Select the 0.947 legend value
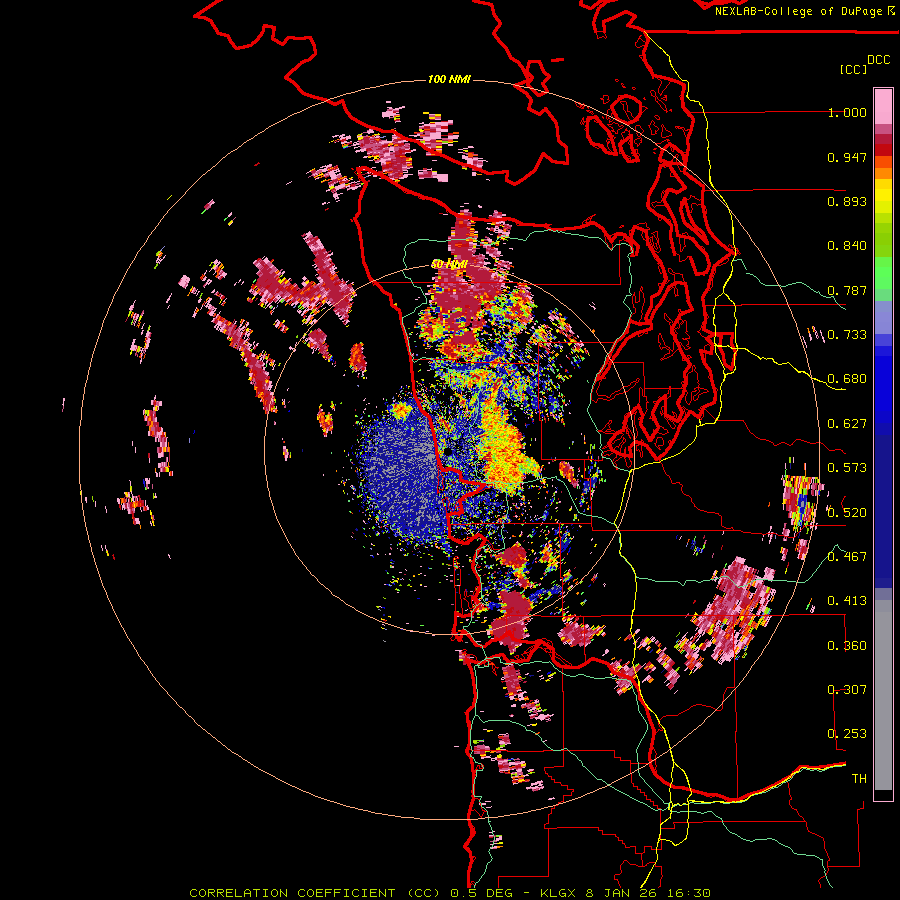Image resolution: width=900 pixels, height=900 pixels. pyautogui.click(x=847, y=157)
